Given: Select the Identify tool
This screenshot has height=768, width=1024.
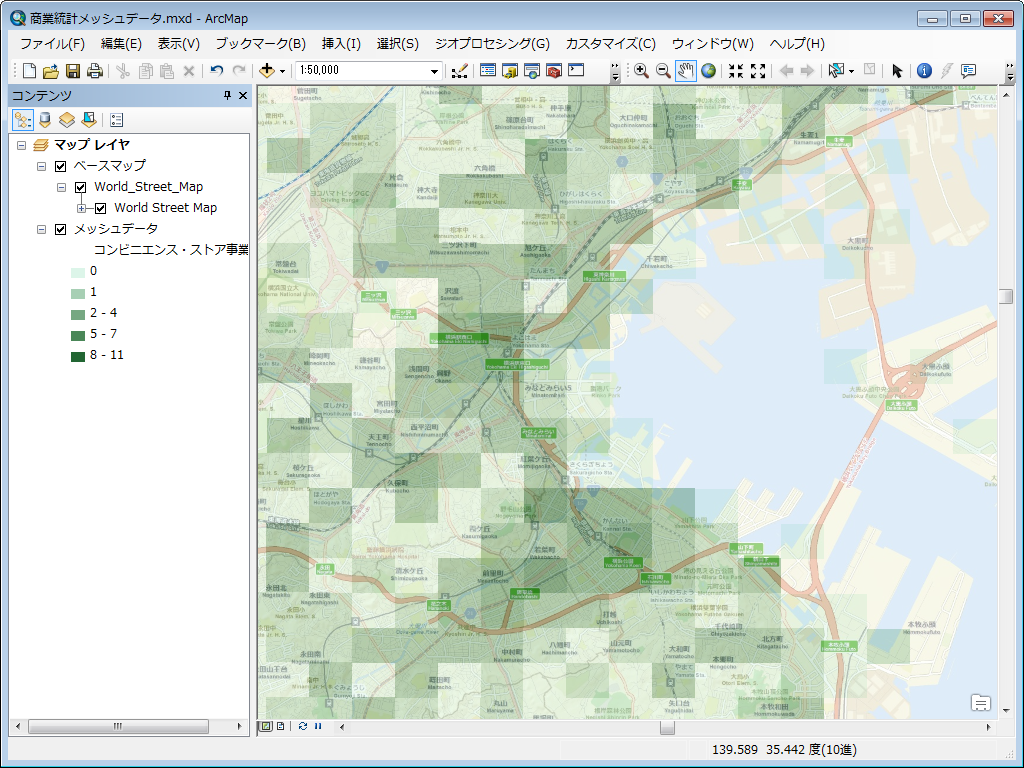Looking at the screenshot, I should pyautogui.click(x=924, y=71).
